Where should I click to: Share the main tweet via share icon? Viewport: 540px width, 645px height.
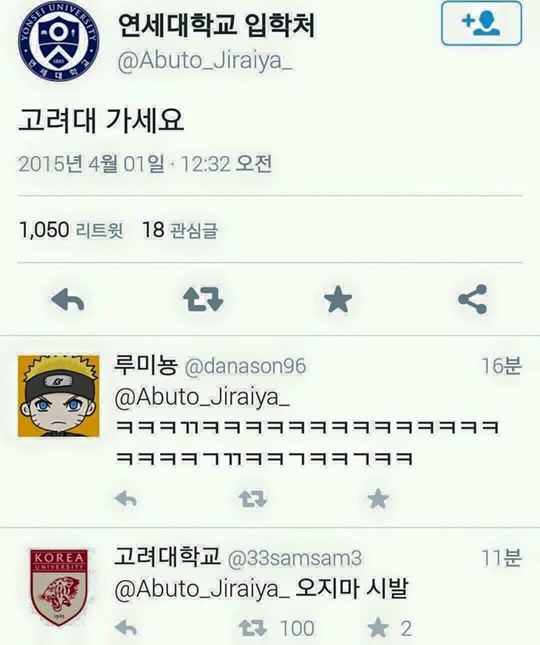pos(473,299)
